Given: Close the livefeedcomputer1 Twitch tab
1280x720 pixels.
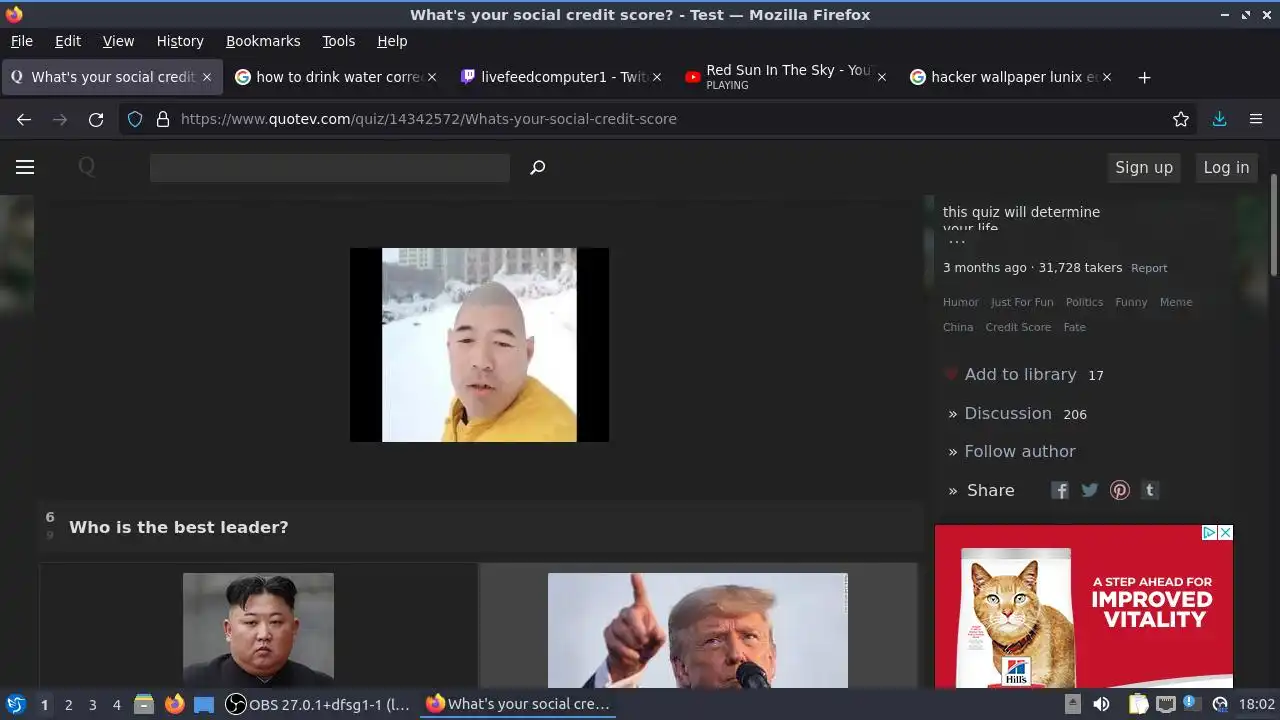Looking at the screenshot, I should (x=656, y=77).
